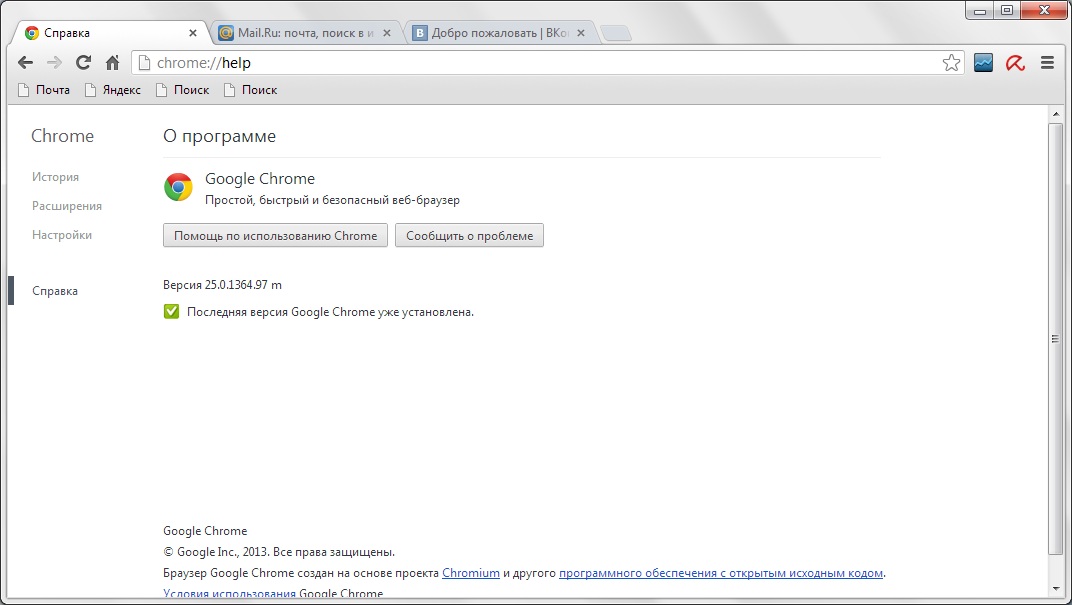The height and width of the screenshot is (605, 1072).
Task: Open the second Поиск bookmark
Action: [251, 90]
